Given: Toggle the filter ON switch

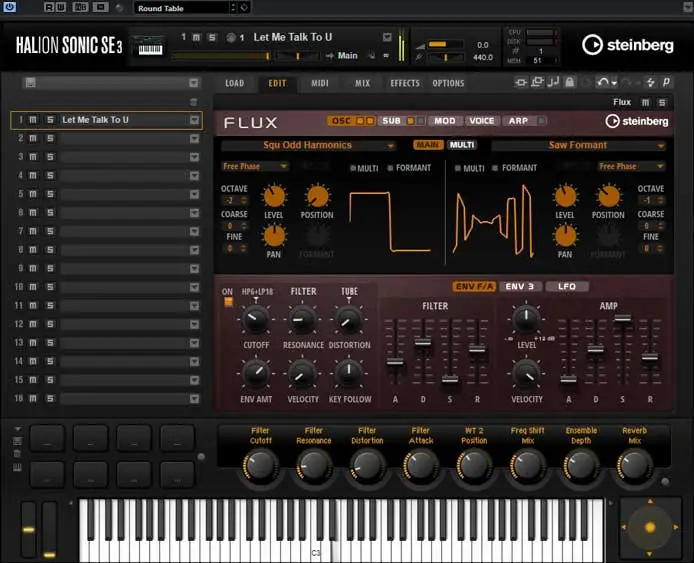Looking at the screenshot, I should click(x=228, y=302).
